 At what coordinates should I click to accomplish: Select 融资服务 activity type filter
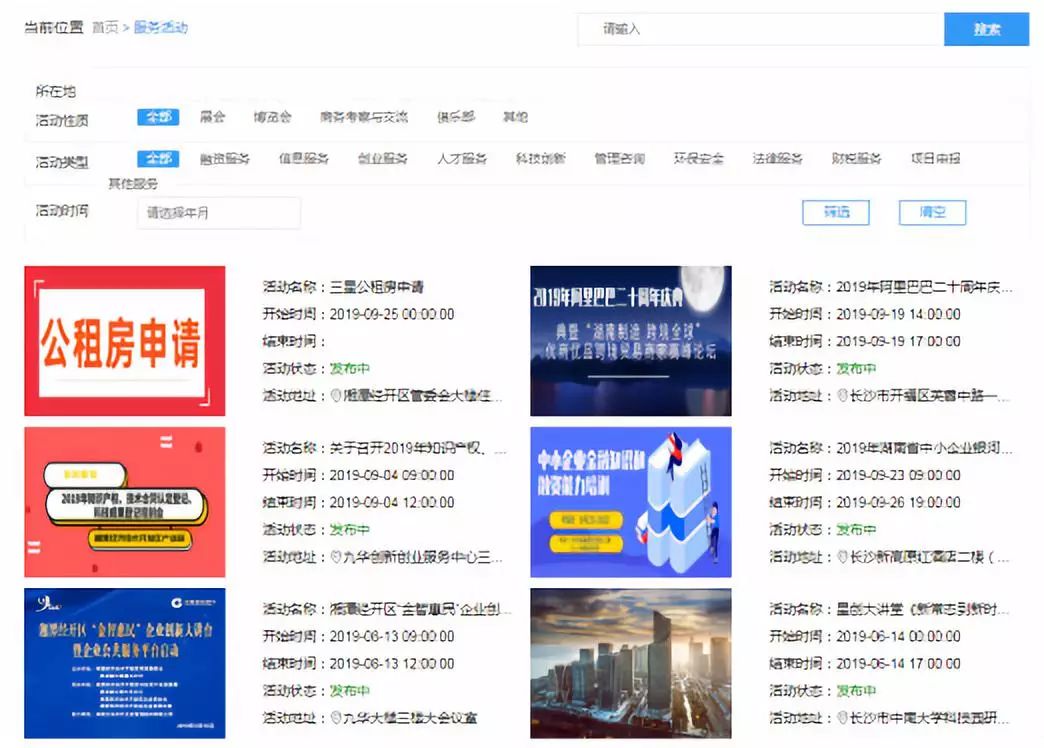coord(224,158)
